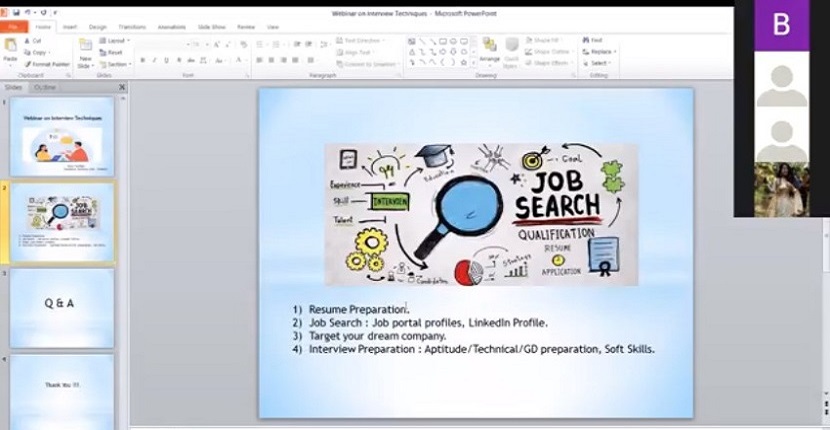830x430 pixels.
Task: Select the triangle shape in shapes gallery
Action: click(x=412, y=52)
